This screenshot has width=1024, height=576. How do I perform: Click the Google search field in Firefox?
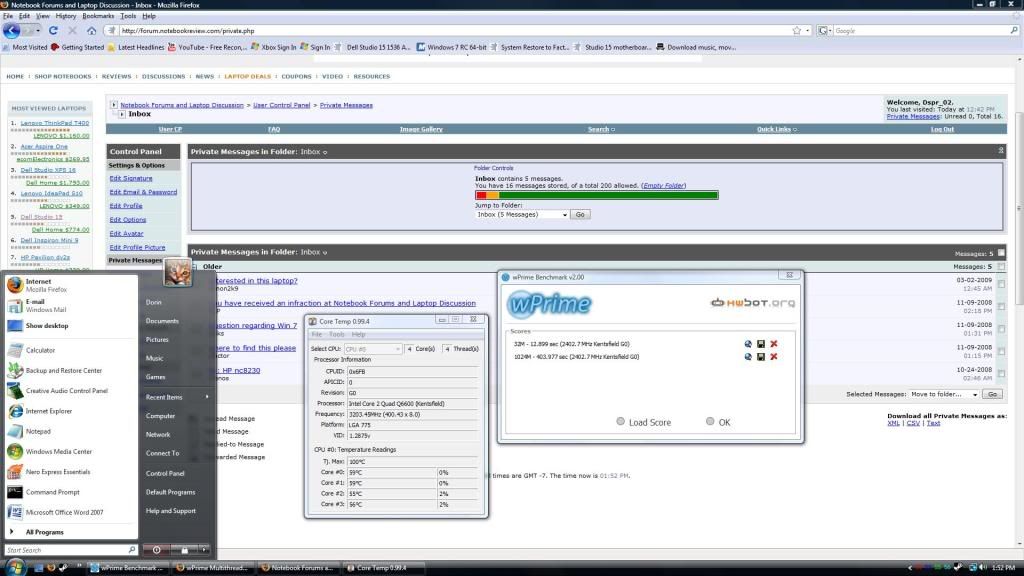point(921,31)
